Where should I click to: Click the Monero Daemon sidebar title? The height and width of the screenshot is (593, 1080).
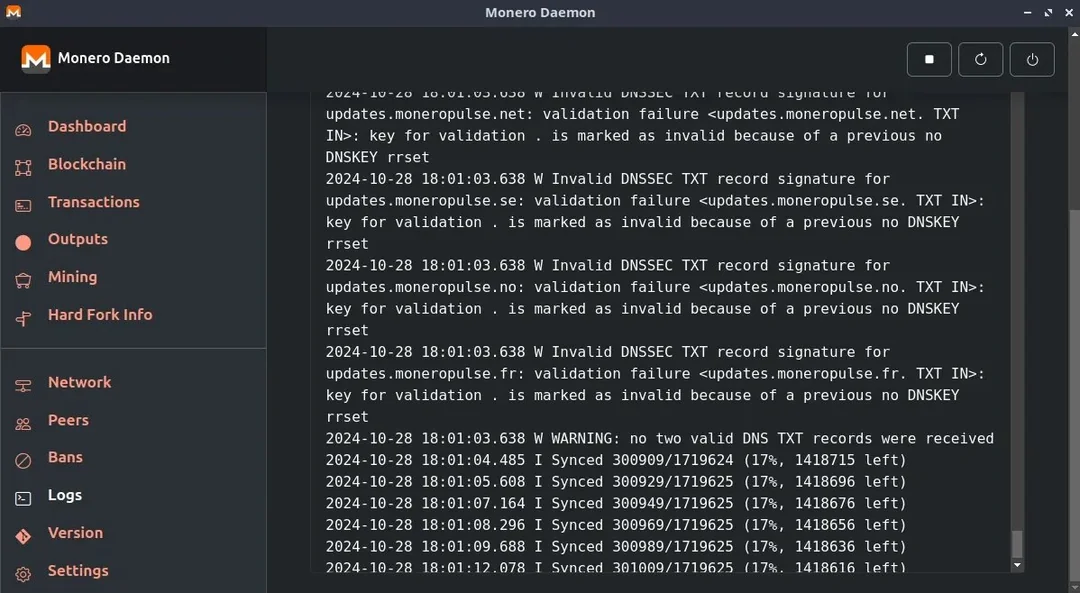[x=114, y=58]
